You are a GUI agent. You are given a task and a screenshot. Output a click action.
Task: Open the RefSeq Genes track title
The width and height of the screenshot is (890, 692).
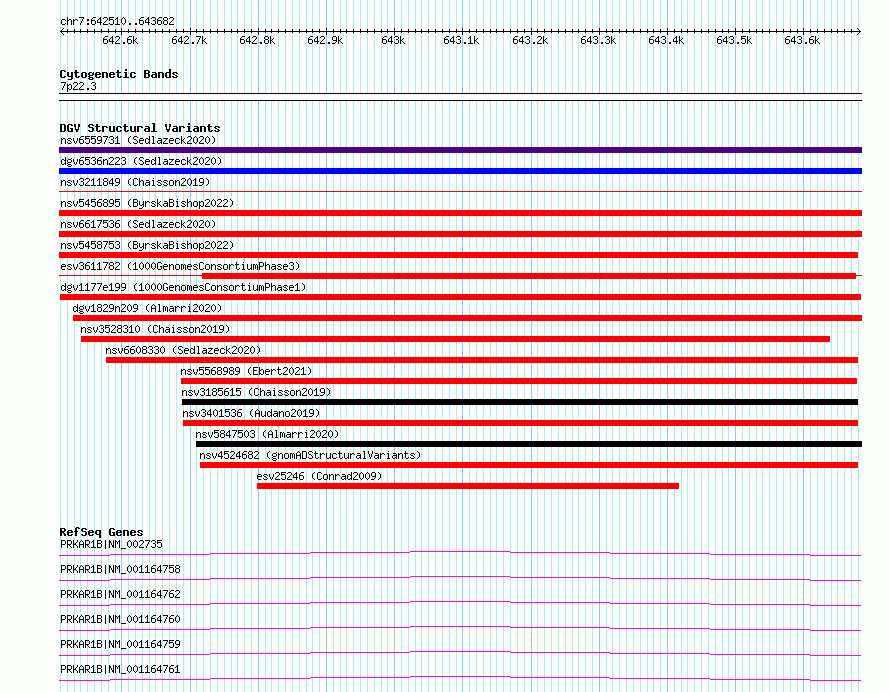[101, 532]
